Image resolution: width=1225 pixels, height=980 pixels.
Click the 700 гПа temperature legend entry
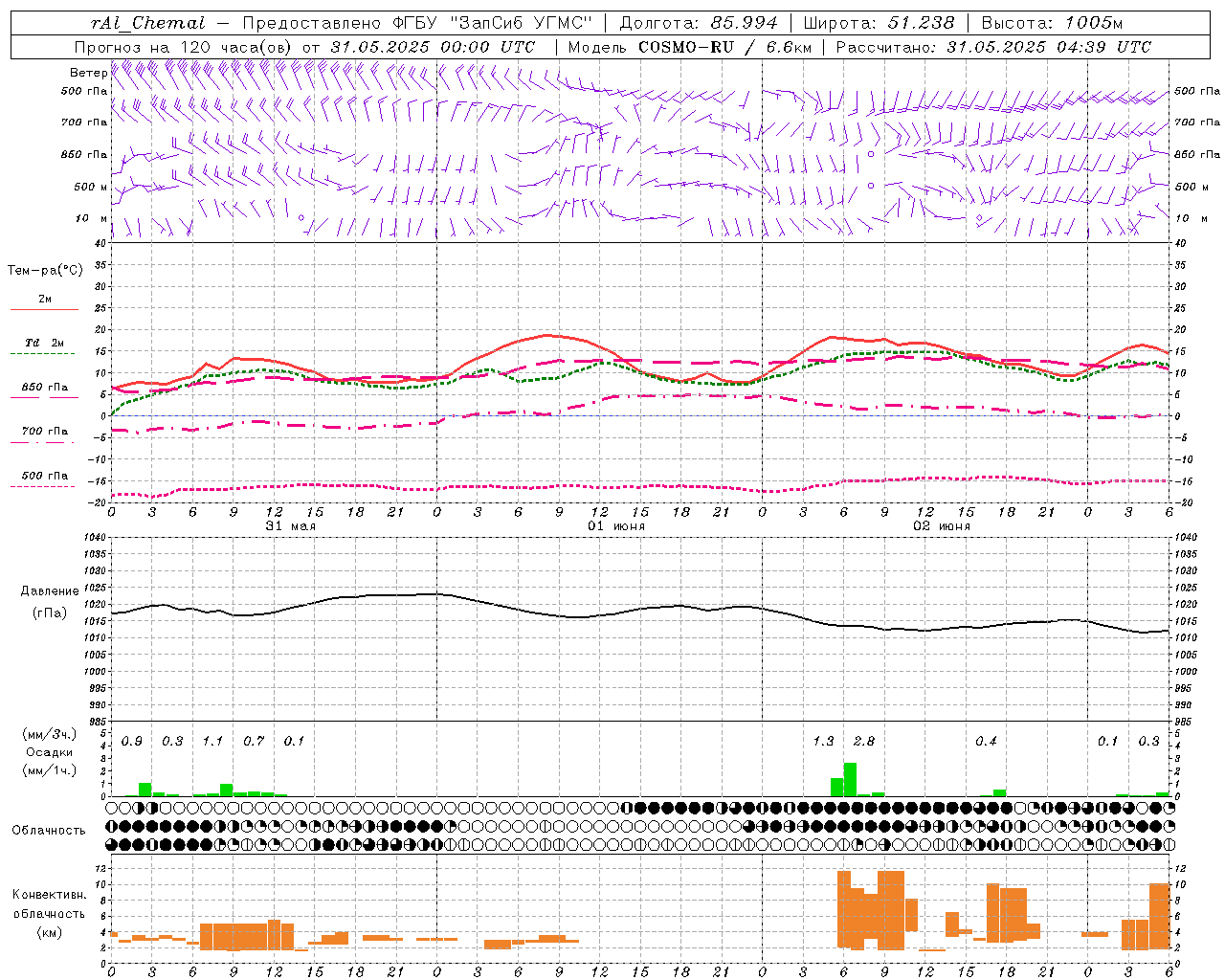[45, 431]
